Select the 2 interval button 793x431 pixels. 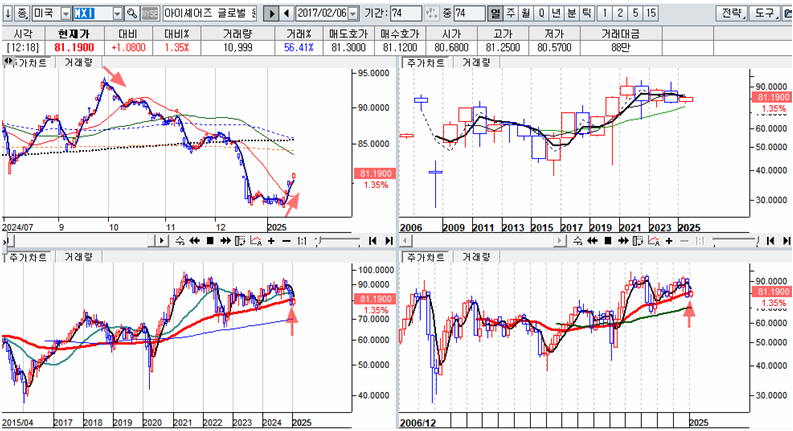click(620, 13)
